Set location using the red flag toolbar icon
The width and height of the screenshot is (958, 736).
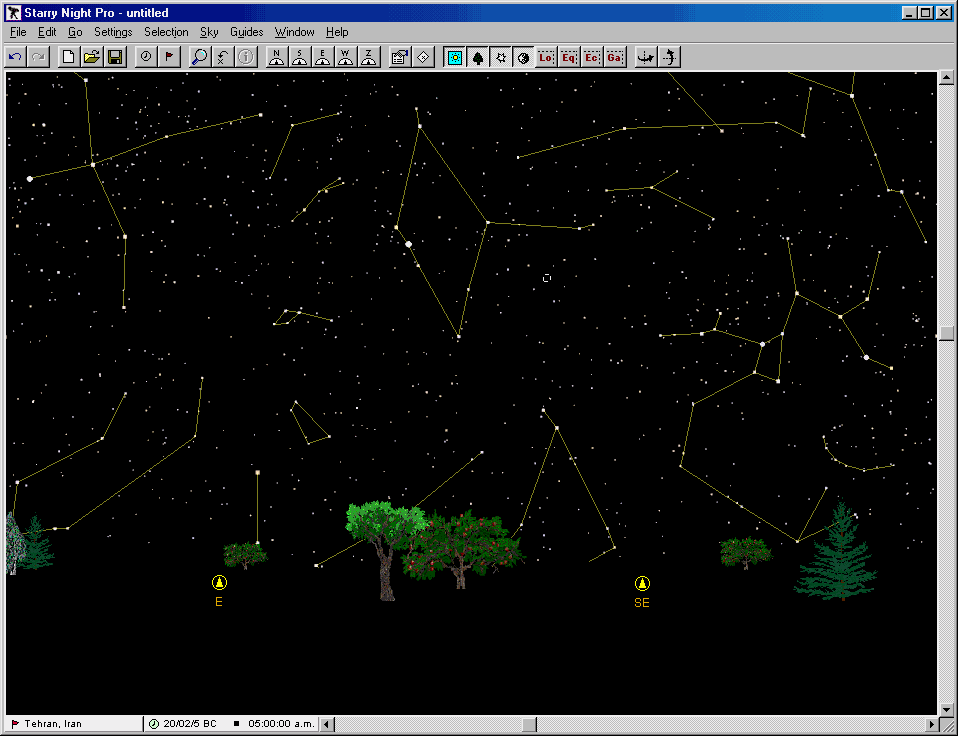click(x=169, y=57)
